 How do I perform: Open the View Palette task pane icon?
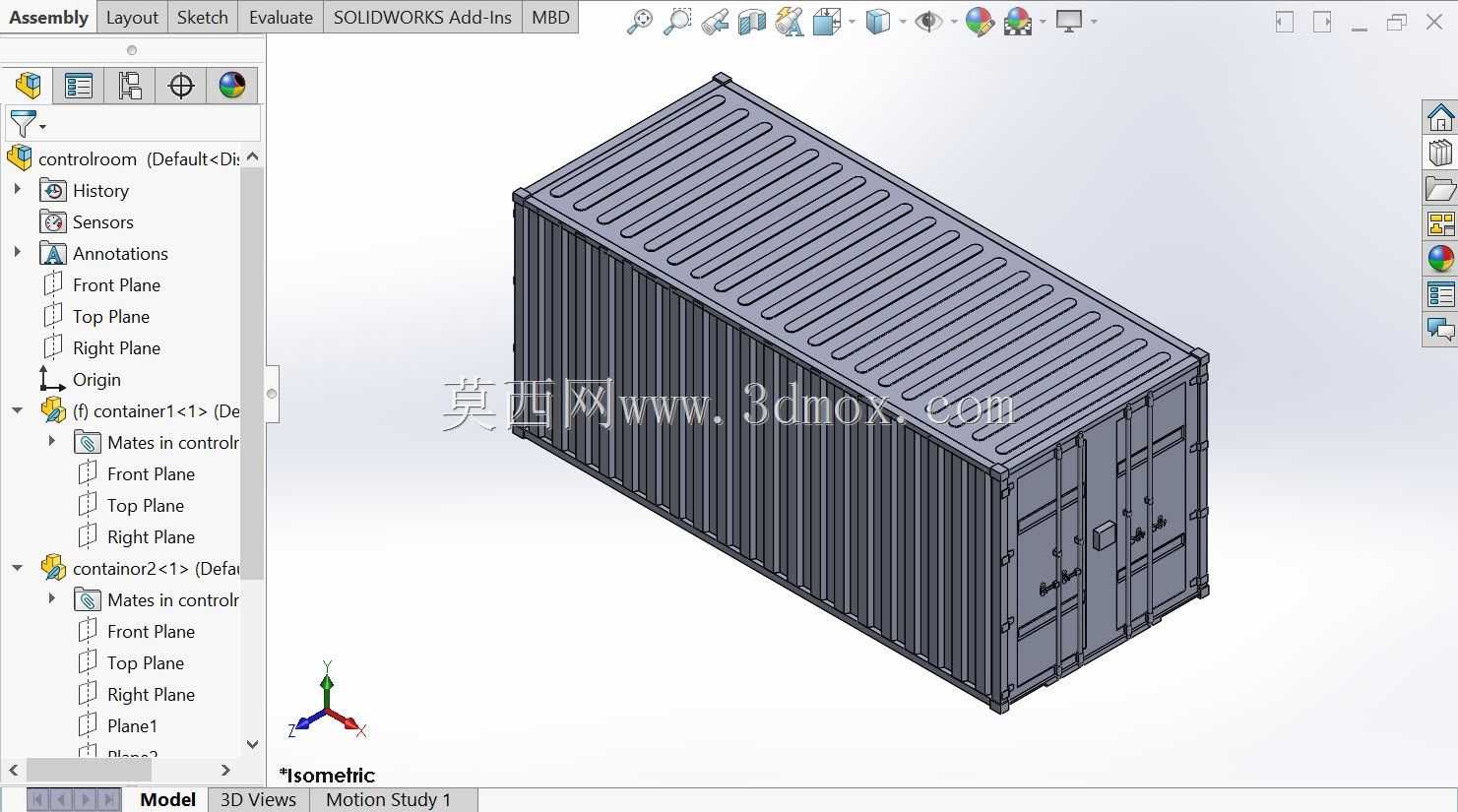pyautogui.click(x=1440, y=224)
